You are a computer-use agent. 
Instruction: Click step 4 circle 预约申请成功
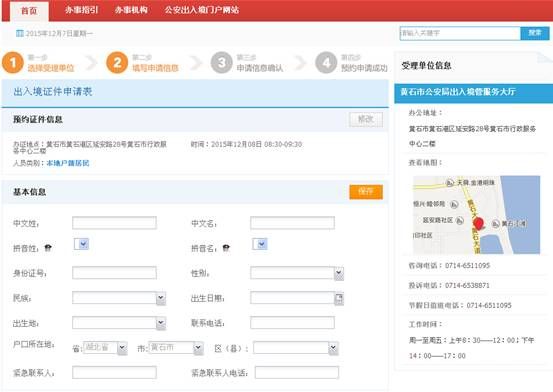tap(326, 63)
